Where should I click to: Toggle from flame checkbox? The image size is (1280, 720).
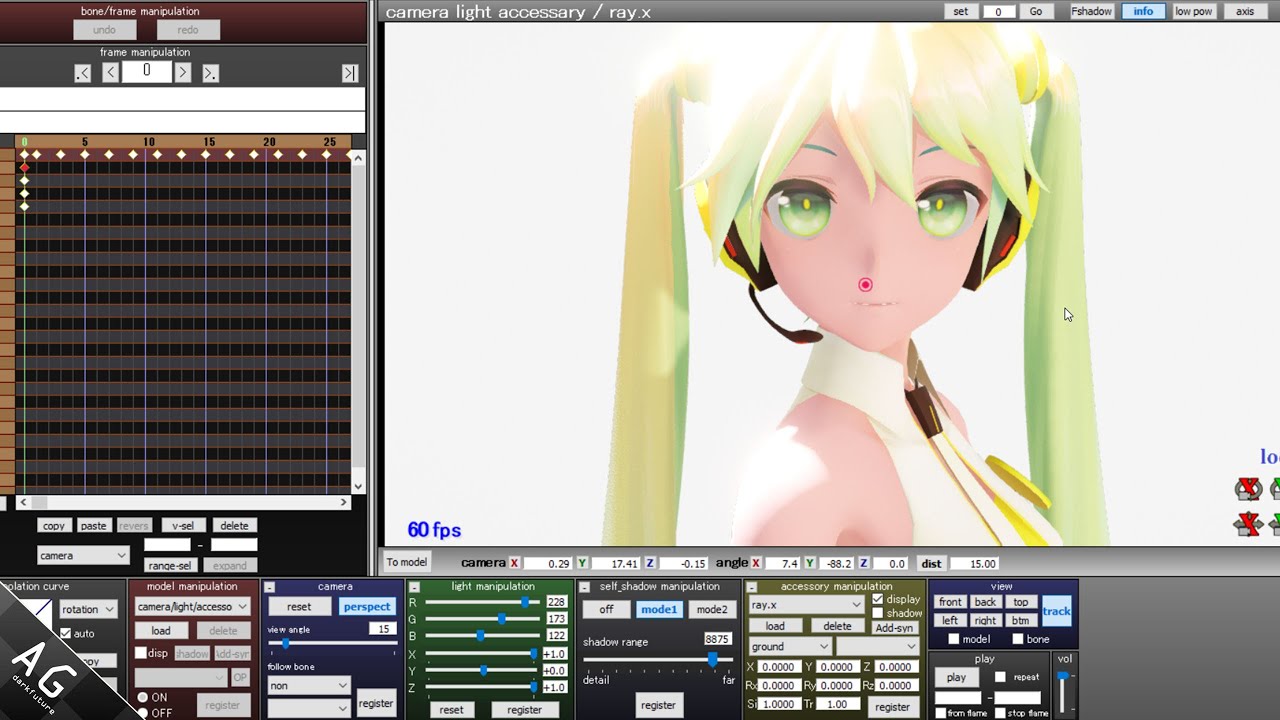[941, 713]
